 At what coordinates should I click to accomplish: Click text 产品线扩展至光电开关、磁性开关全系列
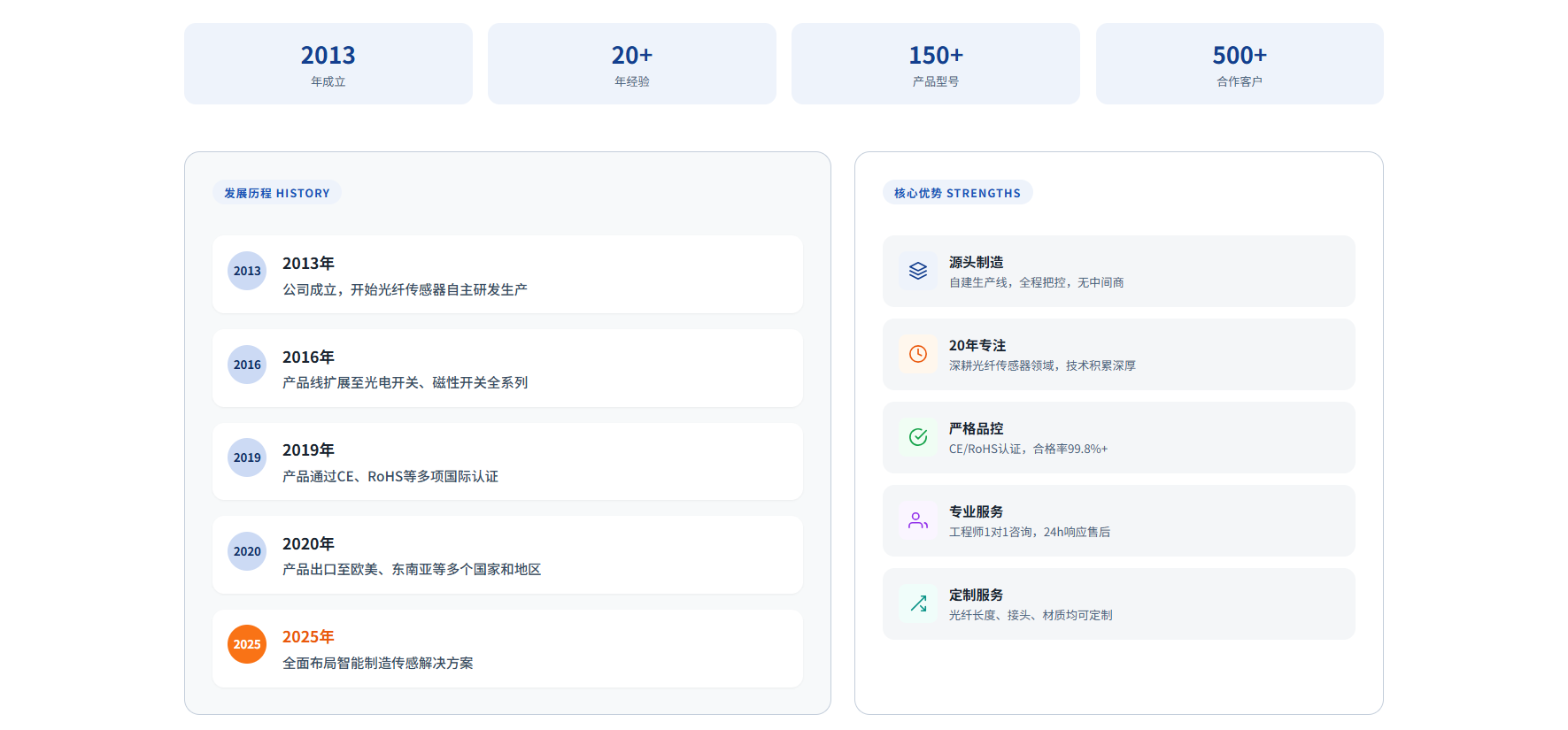point(405,382)
